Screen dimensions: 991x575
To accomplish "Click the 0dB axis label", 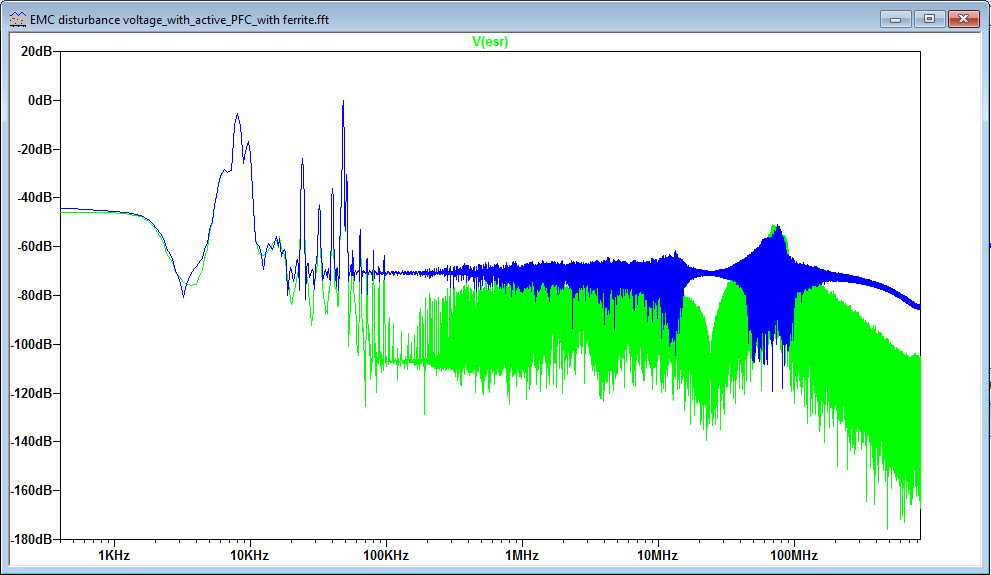I will pos(40,100).
